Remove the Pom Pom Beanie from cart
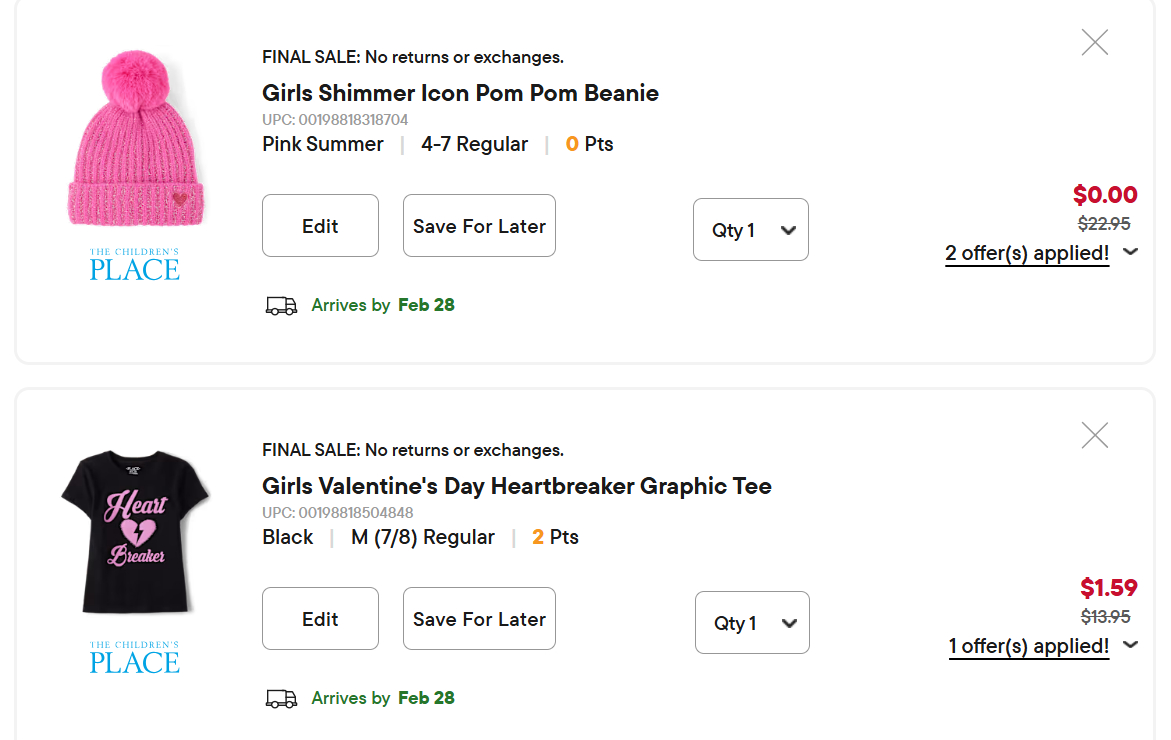Screen dimensions: 1171x740 (x=1095, y=42)
